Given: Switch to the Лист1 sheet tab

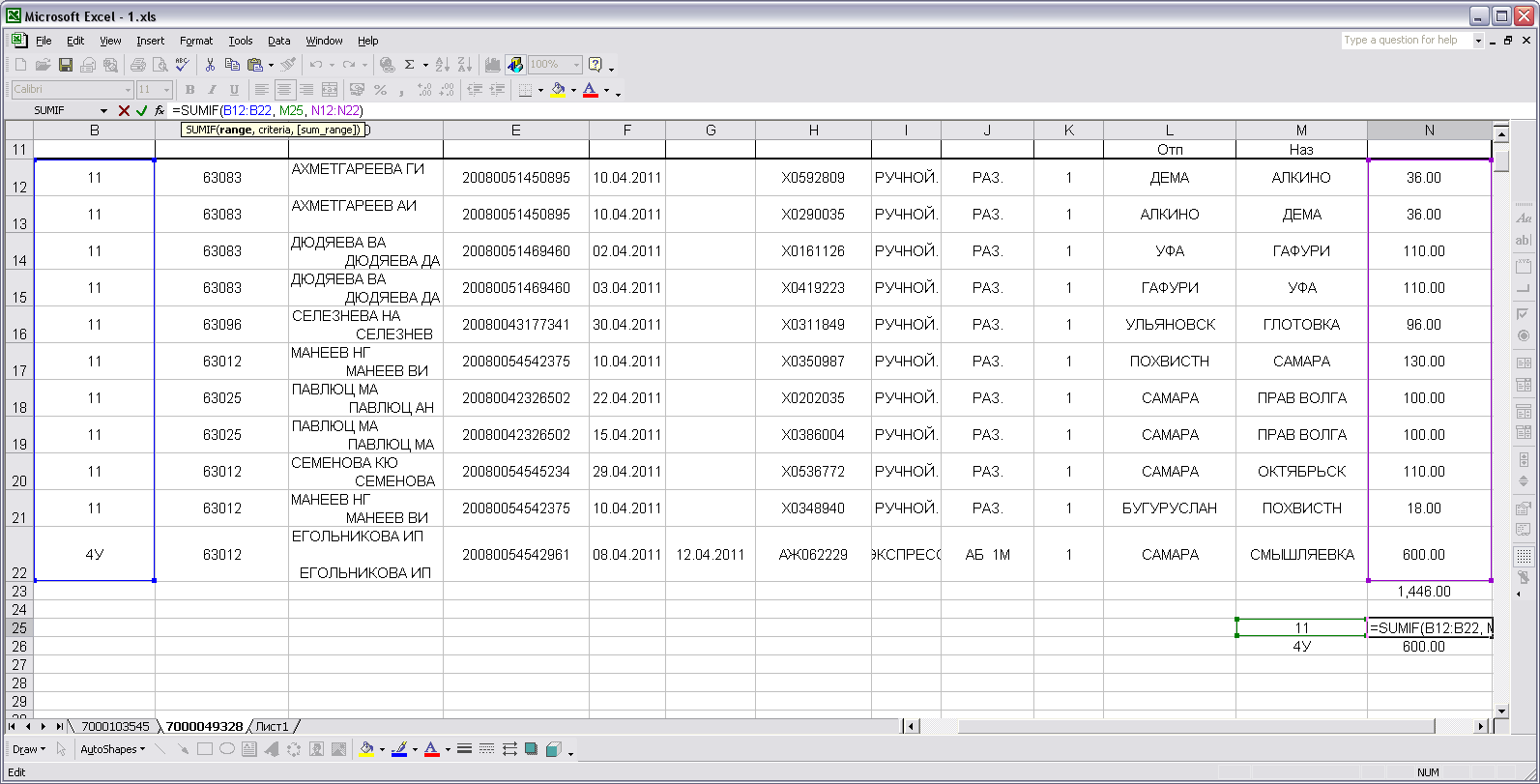Looking at the screenshot, I should point(272,726).
